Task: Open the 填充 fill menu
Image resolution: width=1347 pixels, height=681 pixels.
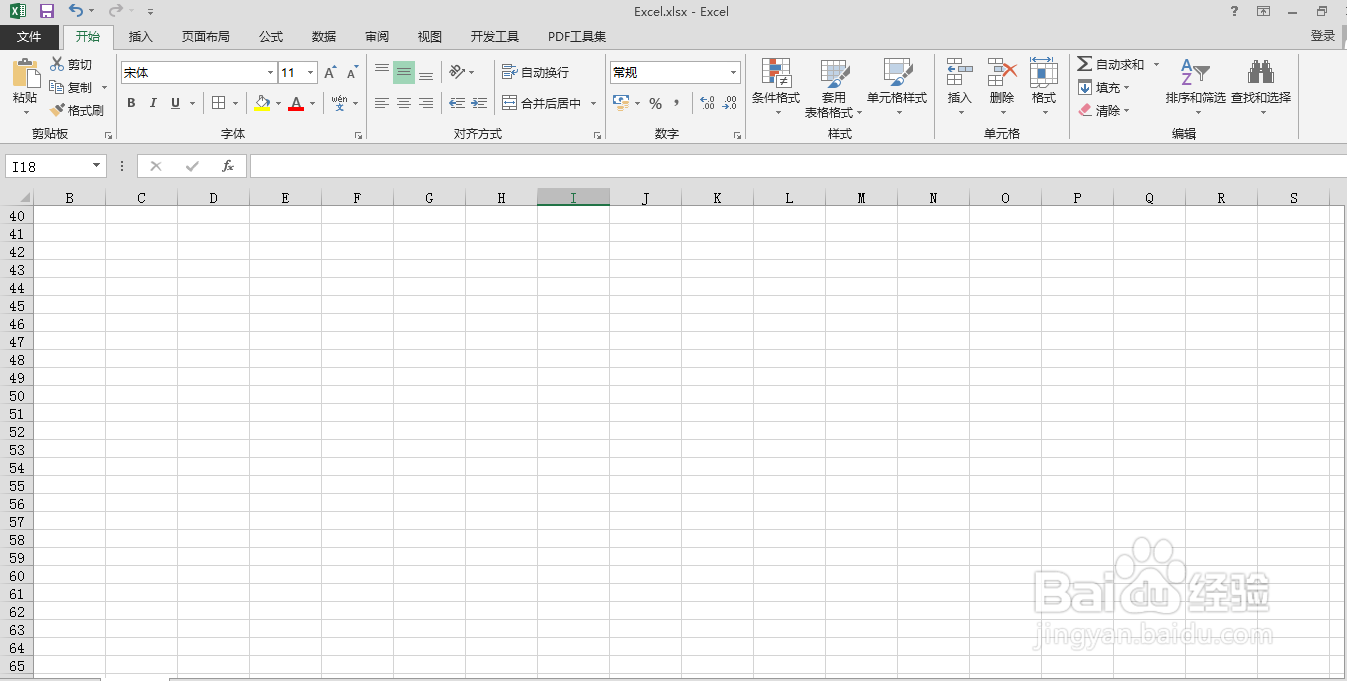Action: [x=1103, y=87]
